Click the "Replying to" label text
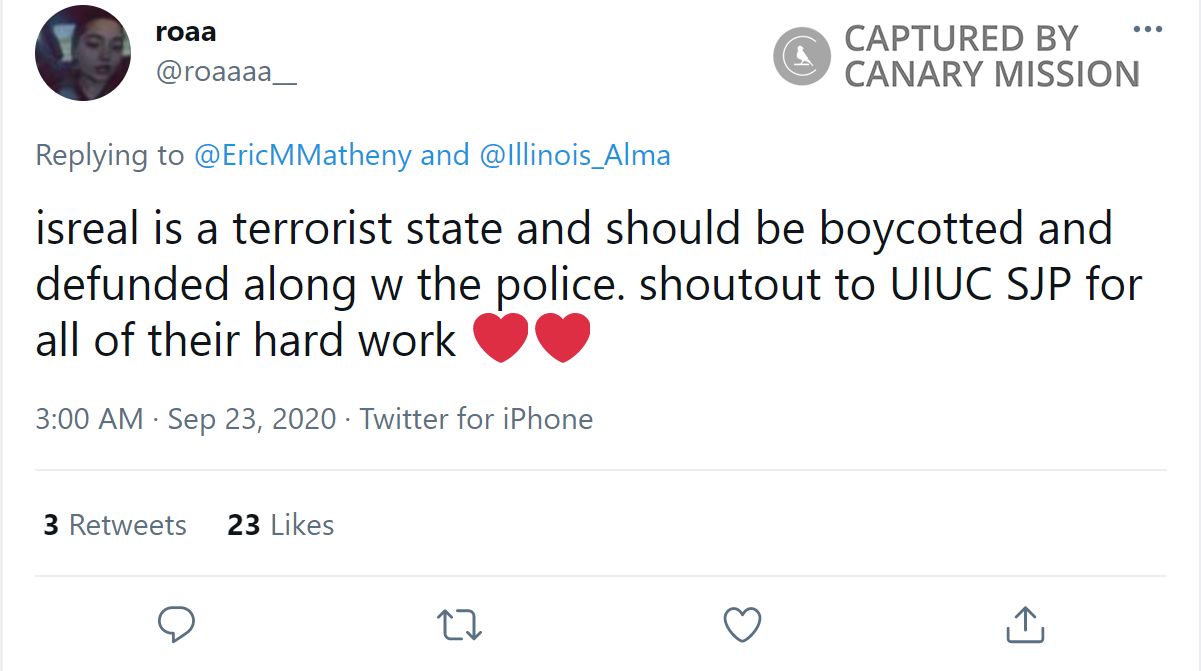This screenshot has width=1201, height=671. 109,156
